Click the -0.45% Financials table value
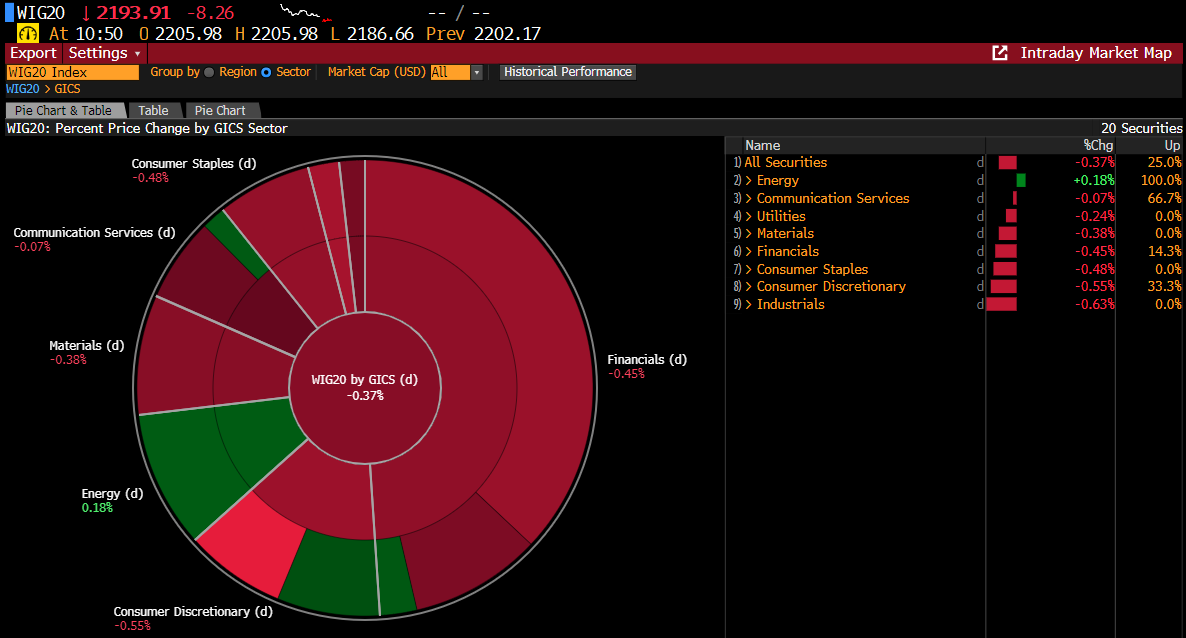Screen dimensions: 1186x638 tap(1094, 251)
